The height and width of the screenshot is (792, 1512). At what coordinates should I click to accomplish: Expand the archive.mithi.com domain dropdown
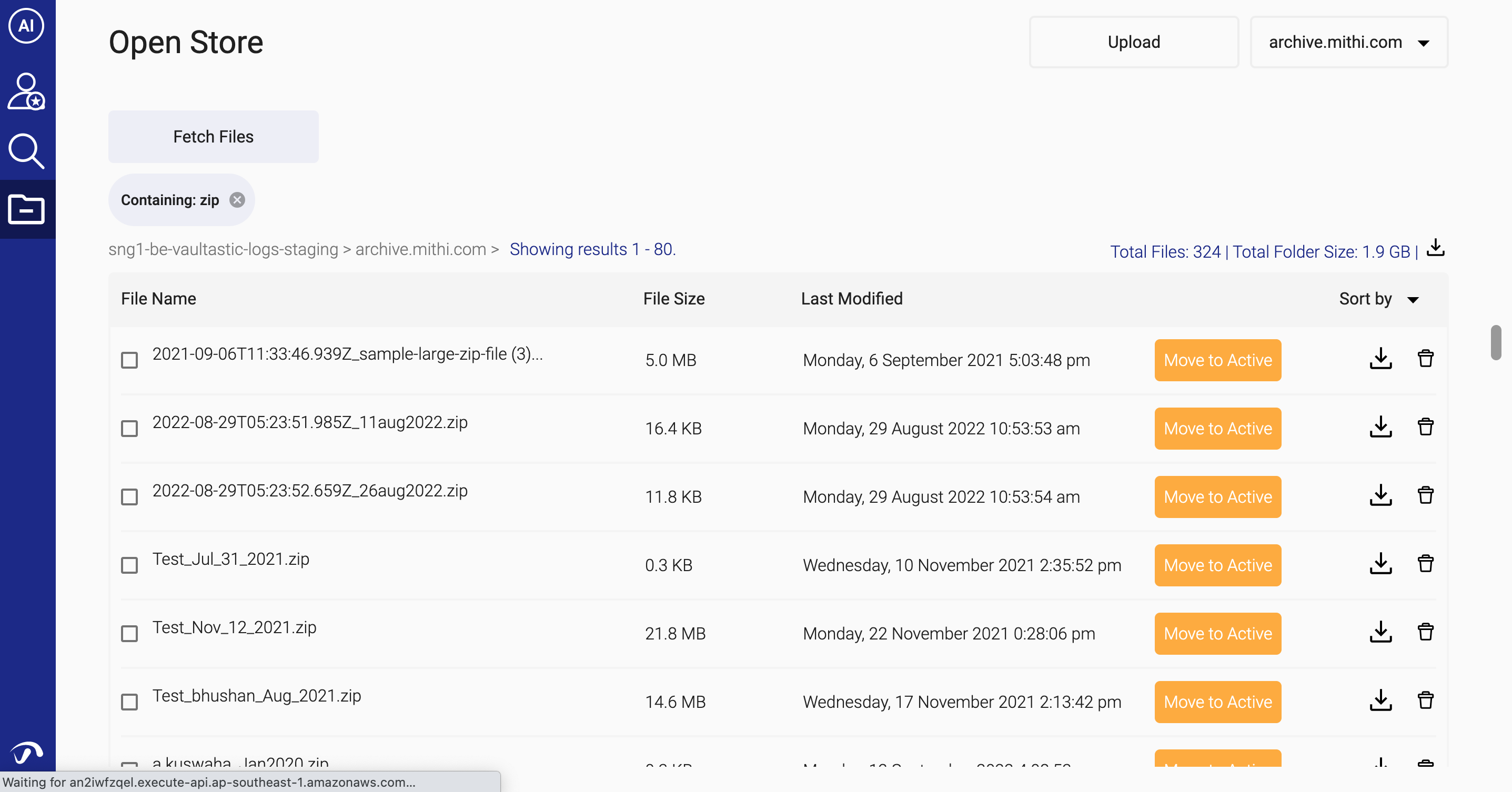[x=1349, y=42]
